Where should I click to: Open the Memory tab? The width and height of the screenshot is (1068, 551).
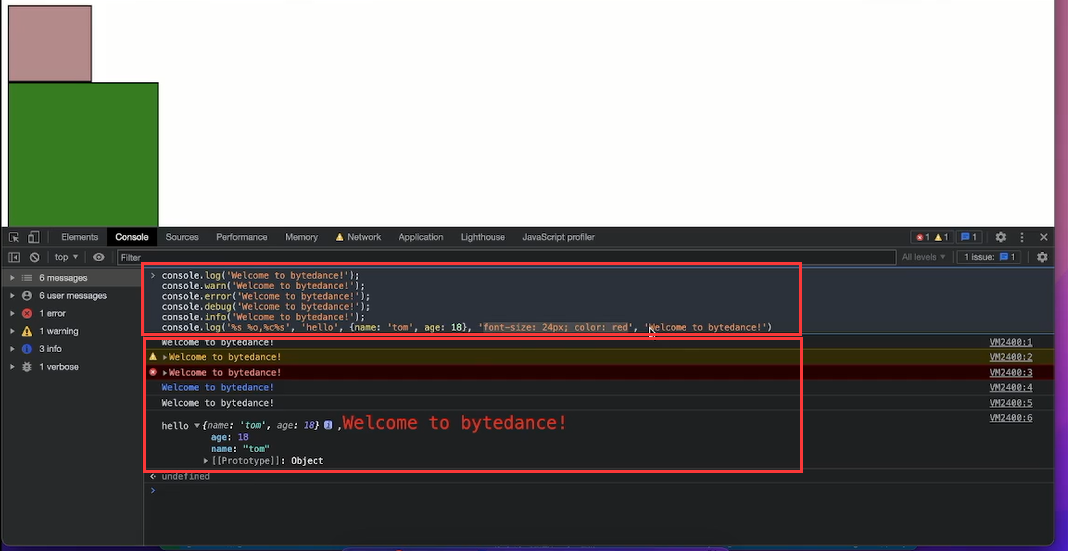[301, 237]
